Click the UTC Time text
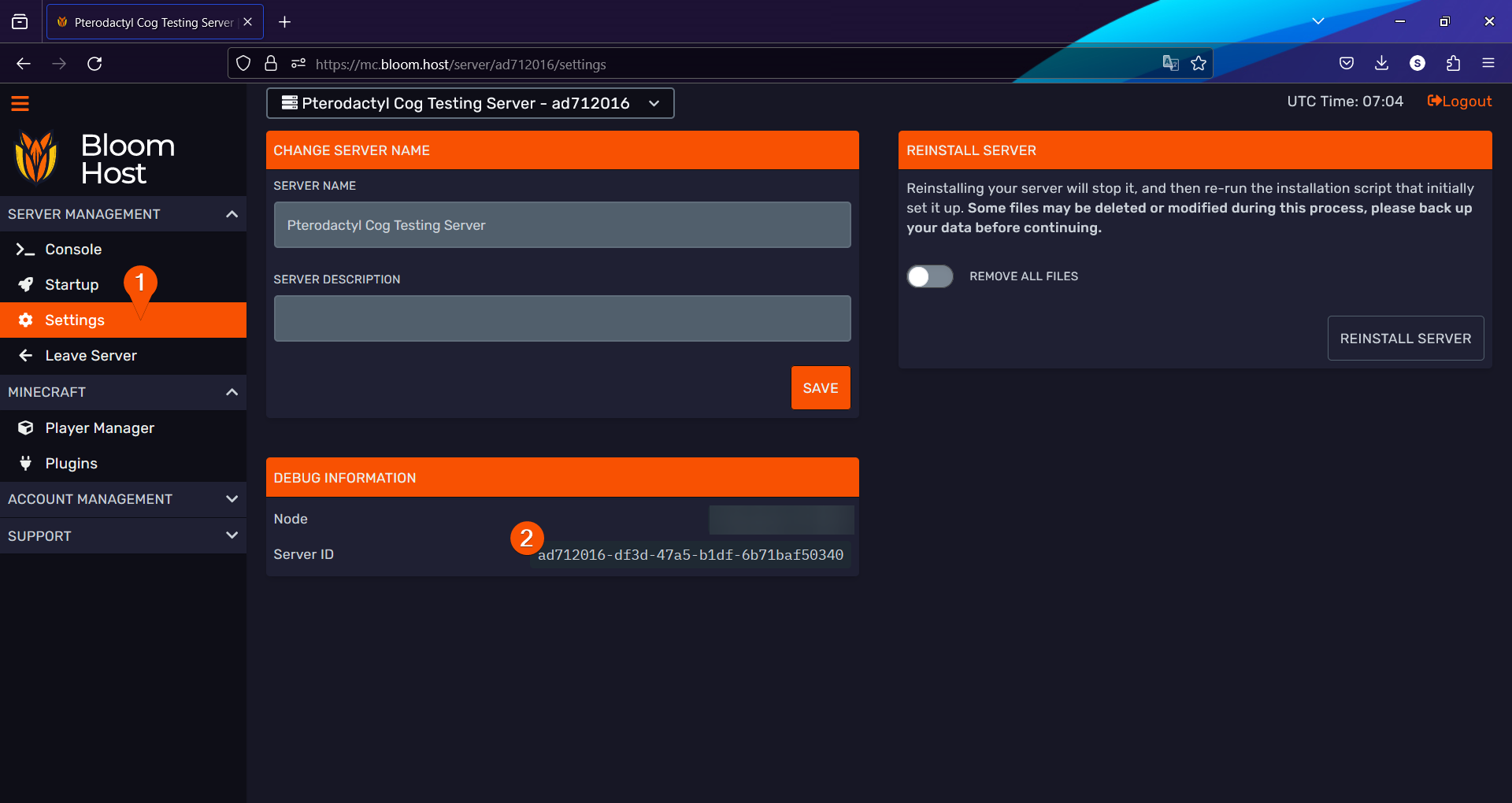1512x803 pixels. click(1345, 102)
